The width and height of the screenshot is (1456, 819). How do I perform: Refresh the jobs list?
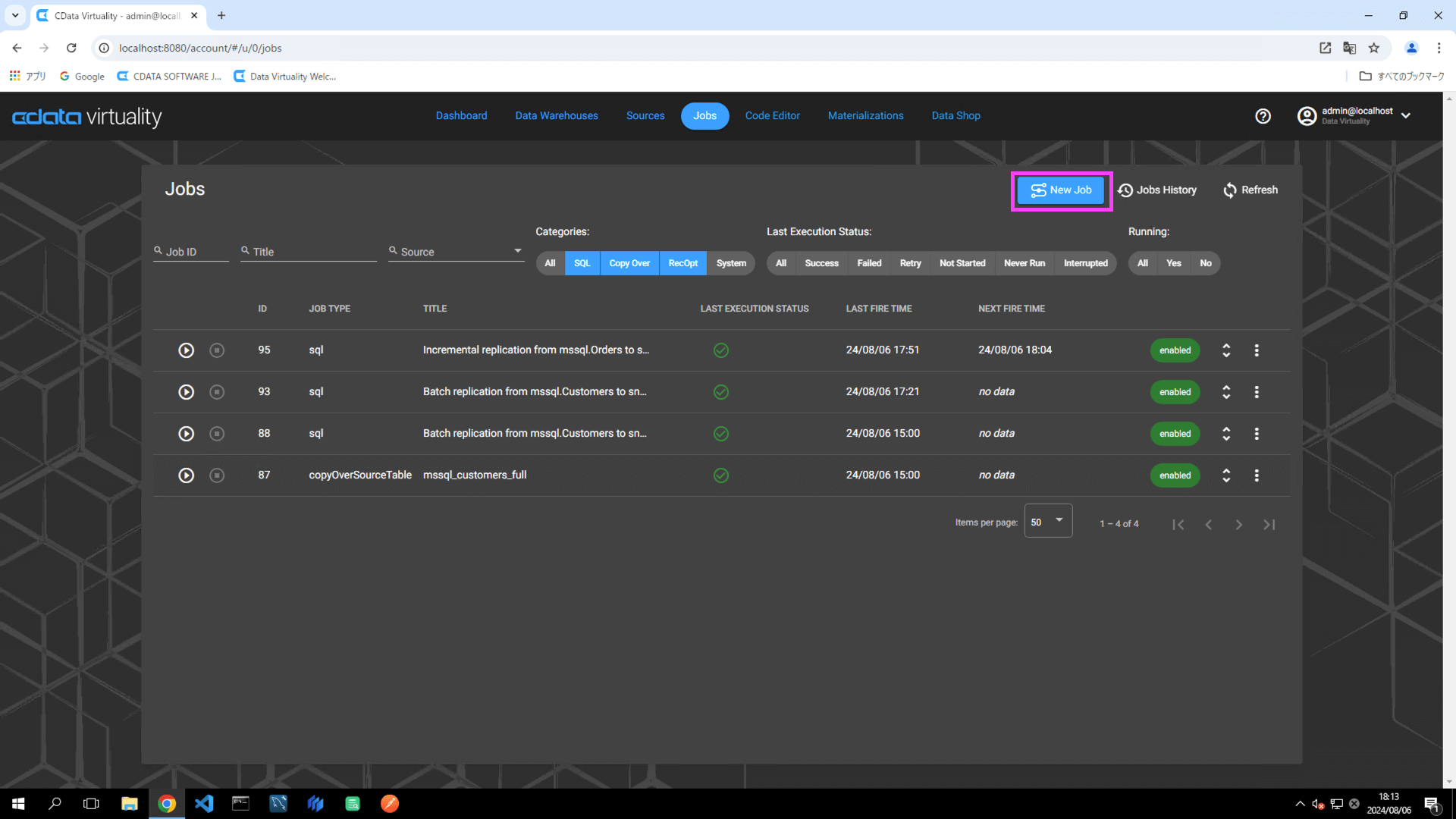(x=1250, y=190)
